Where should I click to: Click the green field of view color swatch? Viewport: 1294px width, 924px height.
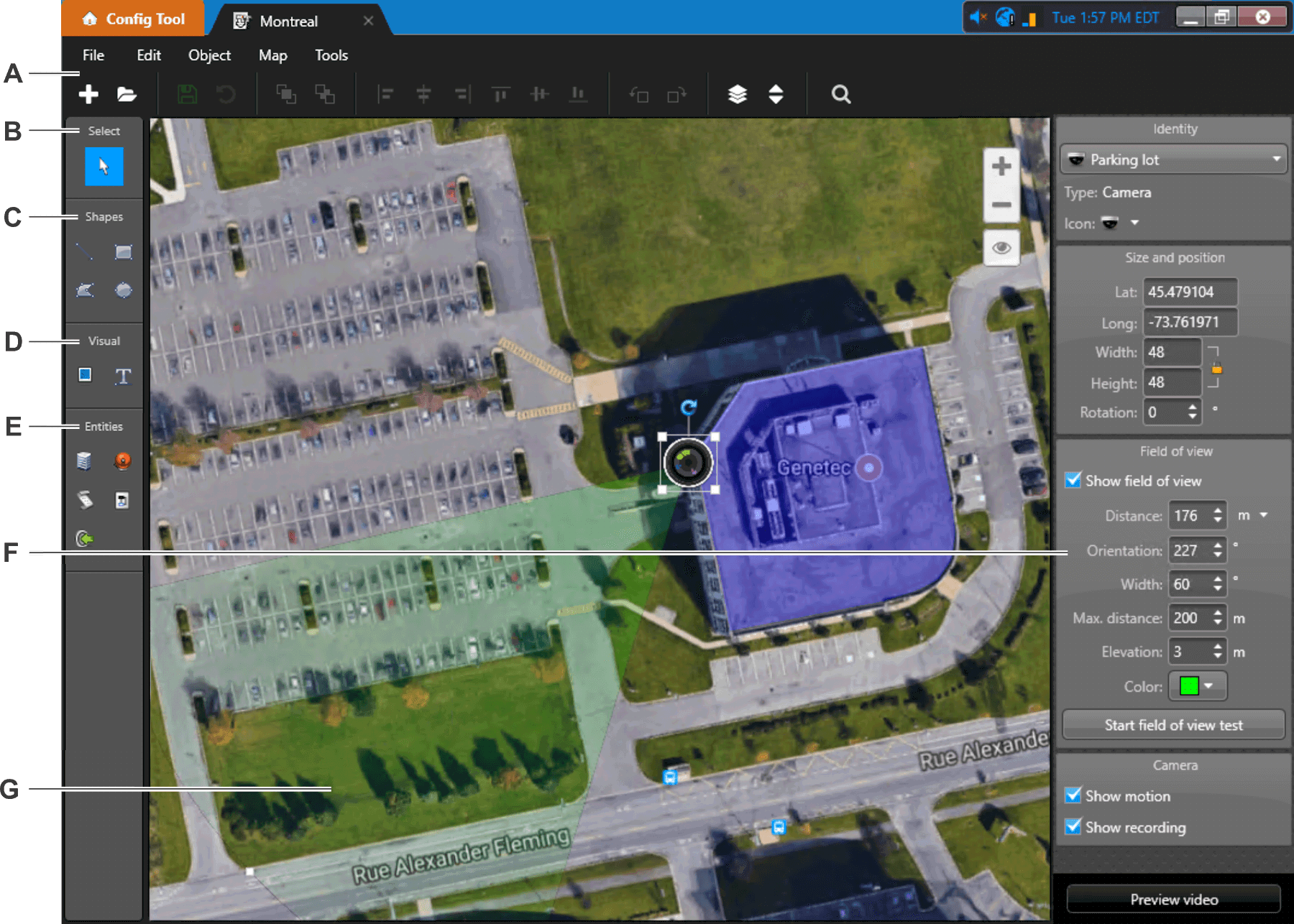pos(1189,686)
